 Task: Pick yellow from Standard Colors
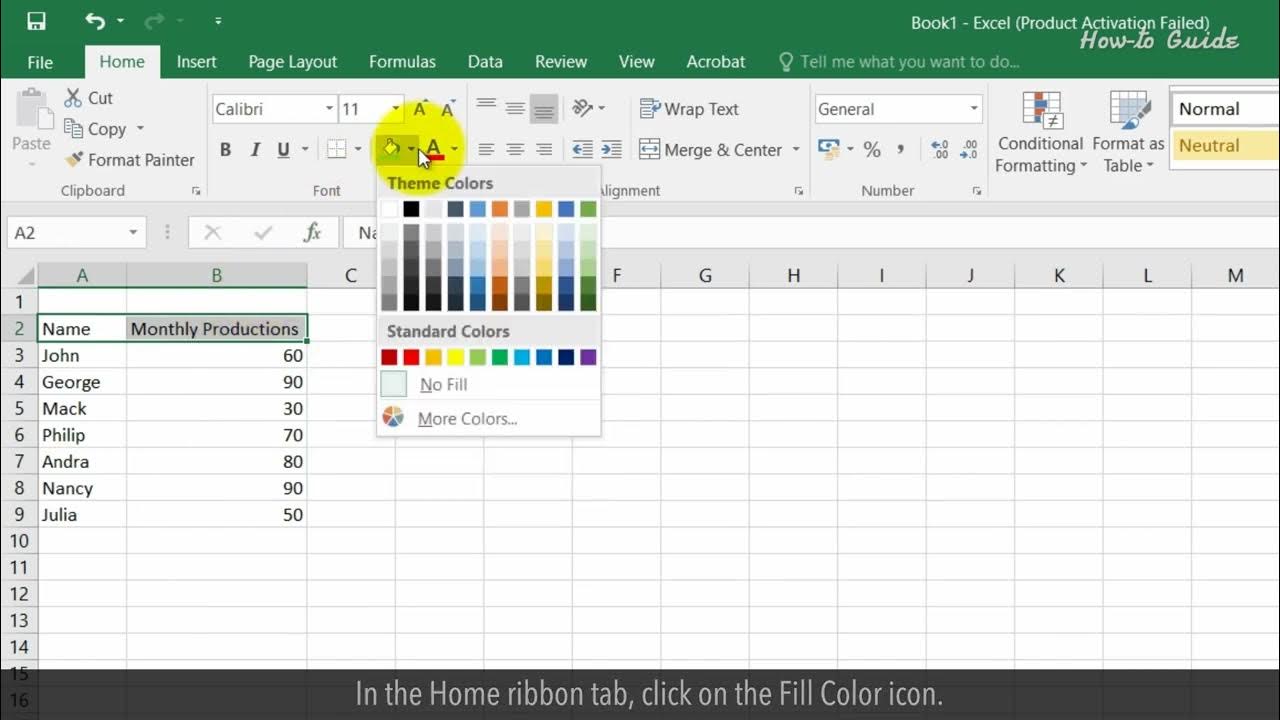[456, 357]
